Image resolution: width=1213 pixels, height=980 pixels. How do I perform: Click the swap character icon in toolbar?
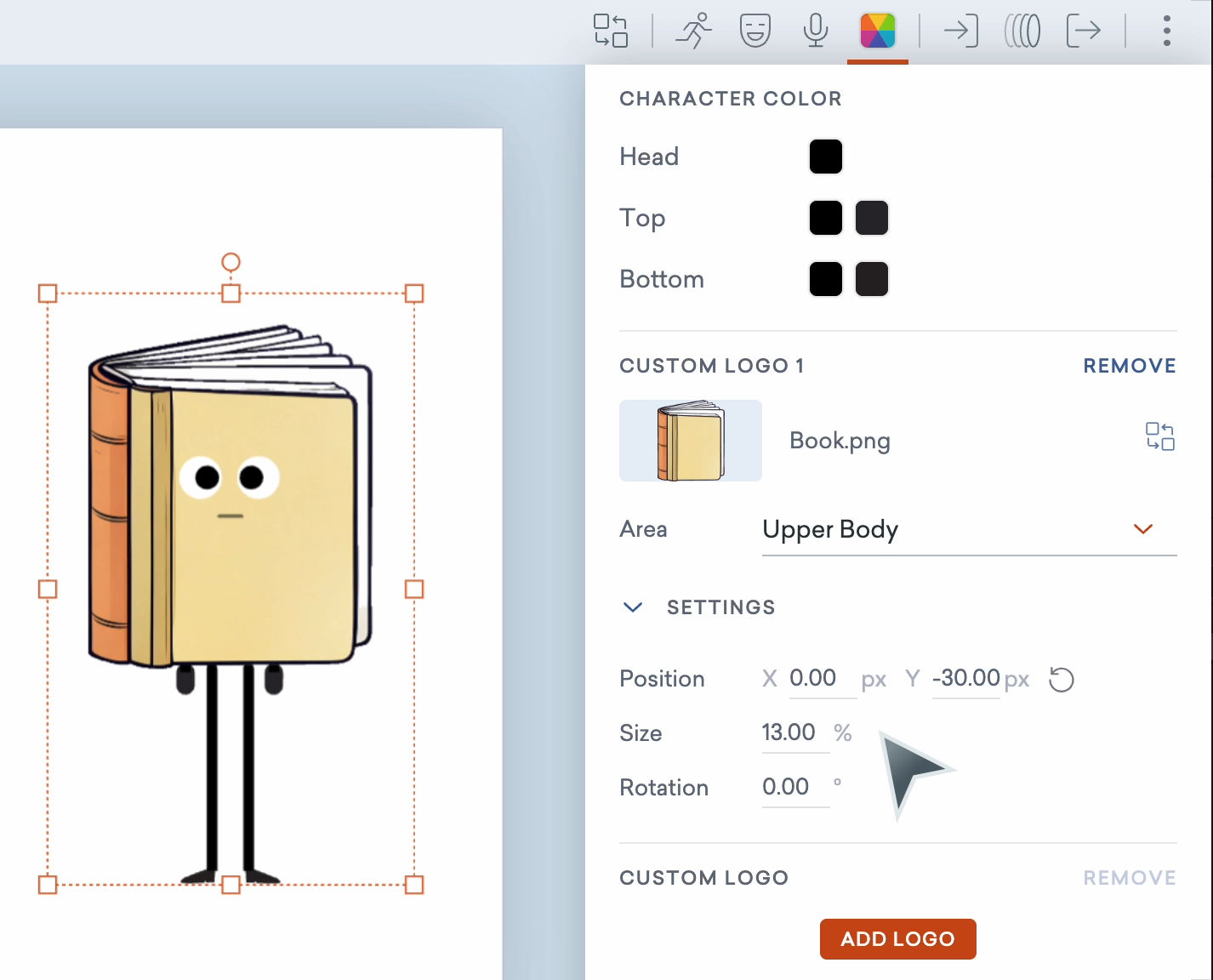pyautogui.click(x=610, y=31)
